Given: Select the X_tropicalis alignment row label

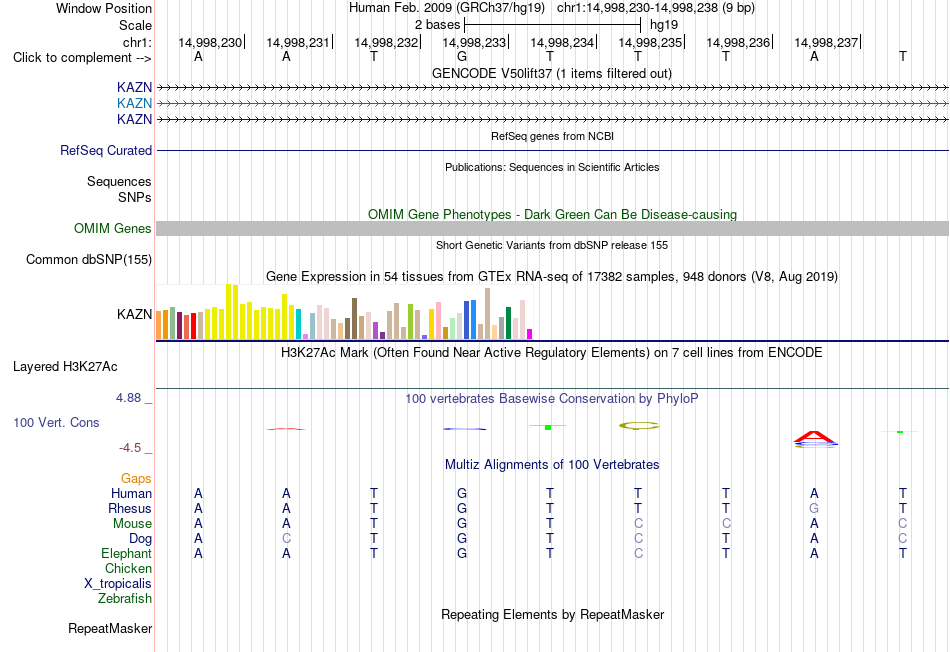Looking at the screenshot, I should pyautogui.click(x=118, y=584).
